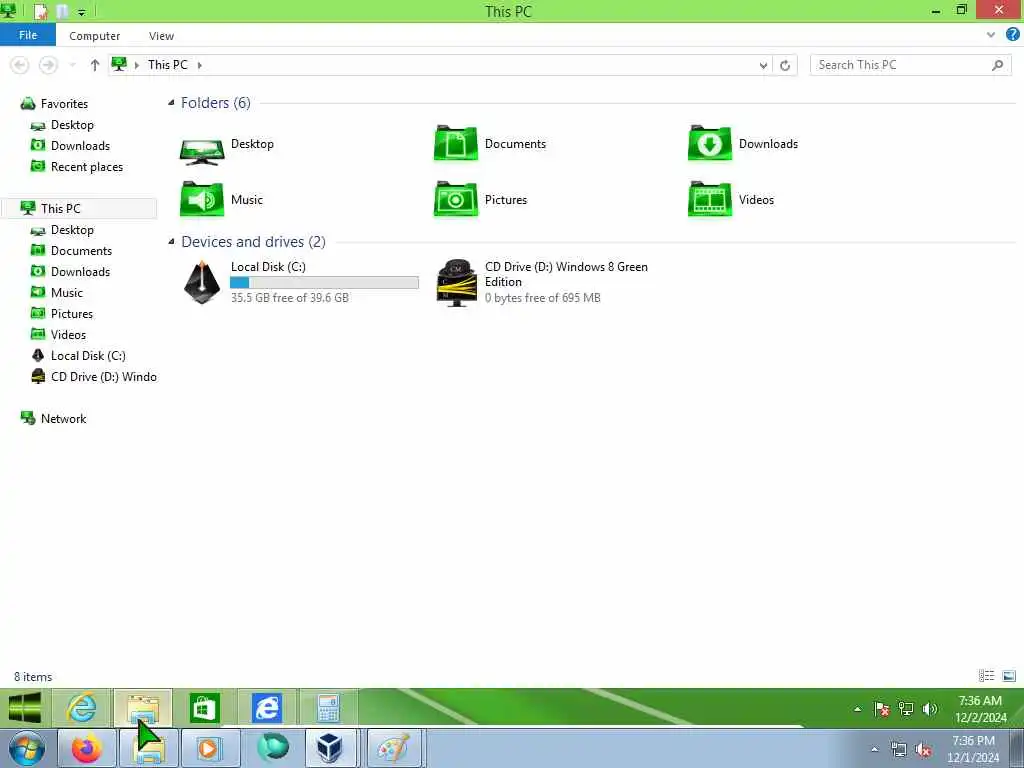1024x768 pixels.
Task: Expand the ribbon with the chevron
Action: tap(991, 35)
